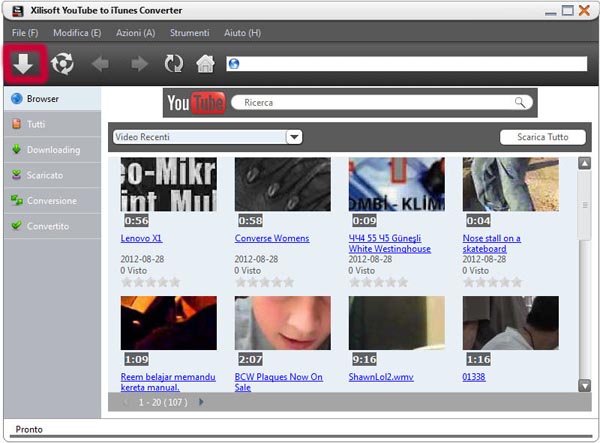Click the 01338 video thumbnail
600x443 pixels.
point(510,323)
